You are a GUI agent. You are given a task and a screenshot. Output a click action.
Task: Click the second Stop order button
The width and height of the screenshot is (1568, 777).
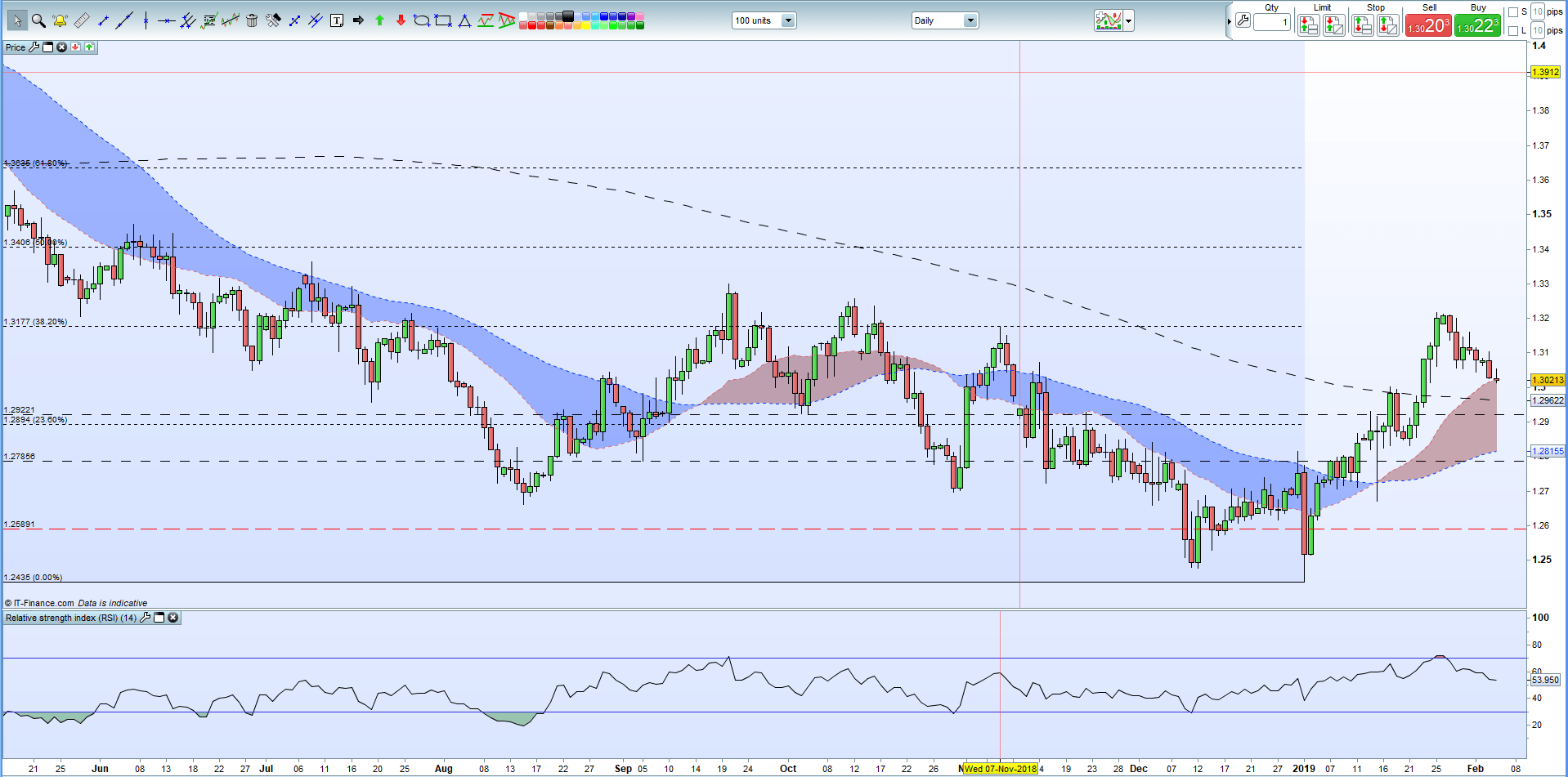point(1388,25)
